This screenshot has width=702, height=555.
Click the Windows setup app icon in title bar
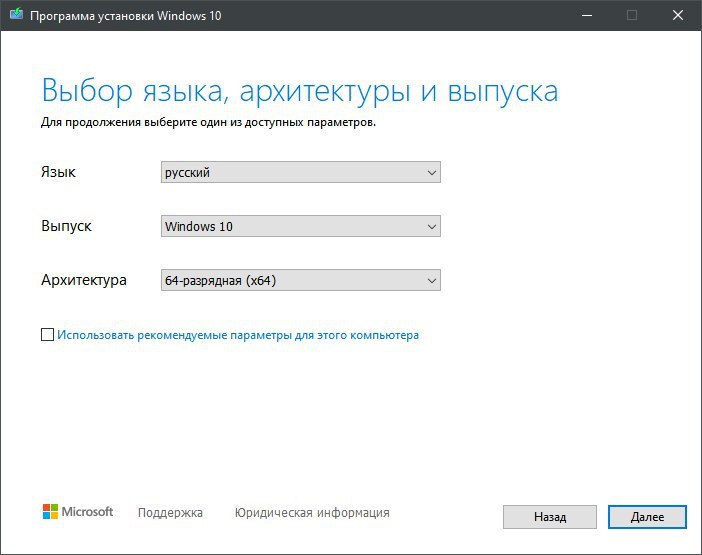[x=17, y=15]
